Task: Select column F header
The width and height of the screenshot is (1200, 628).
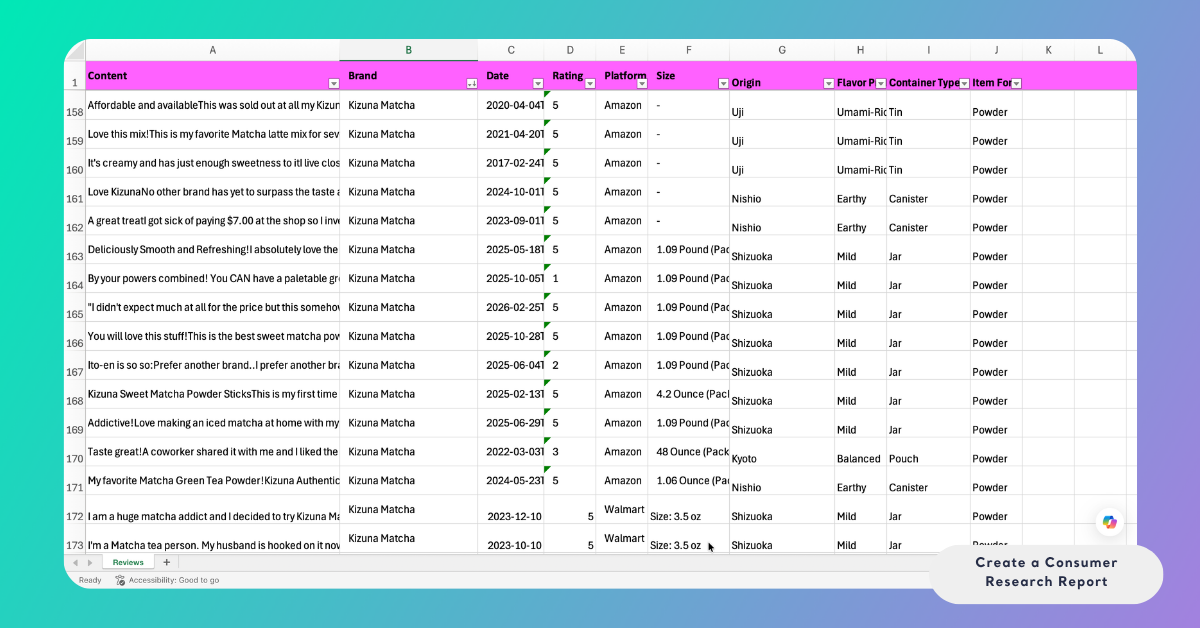Action: (689, 50)
